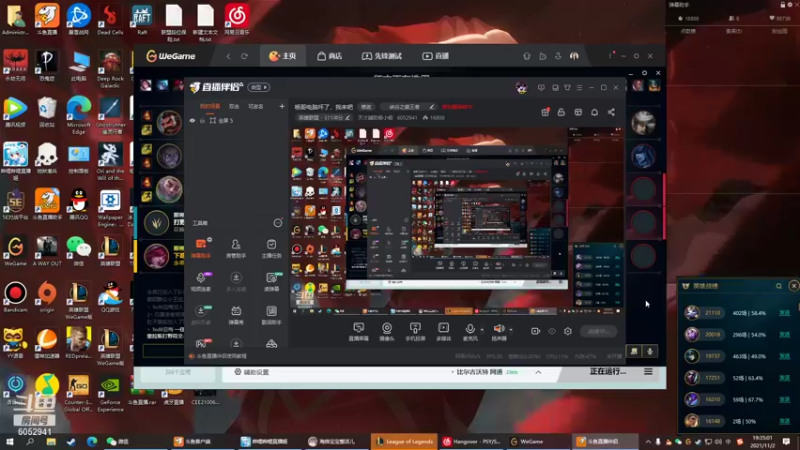This screenshot has height=450, width=800.
Task: Click the recording camera icon in 直播伴侣
Action: tap(535, 331)
